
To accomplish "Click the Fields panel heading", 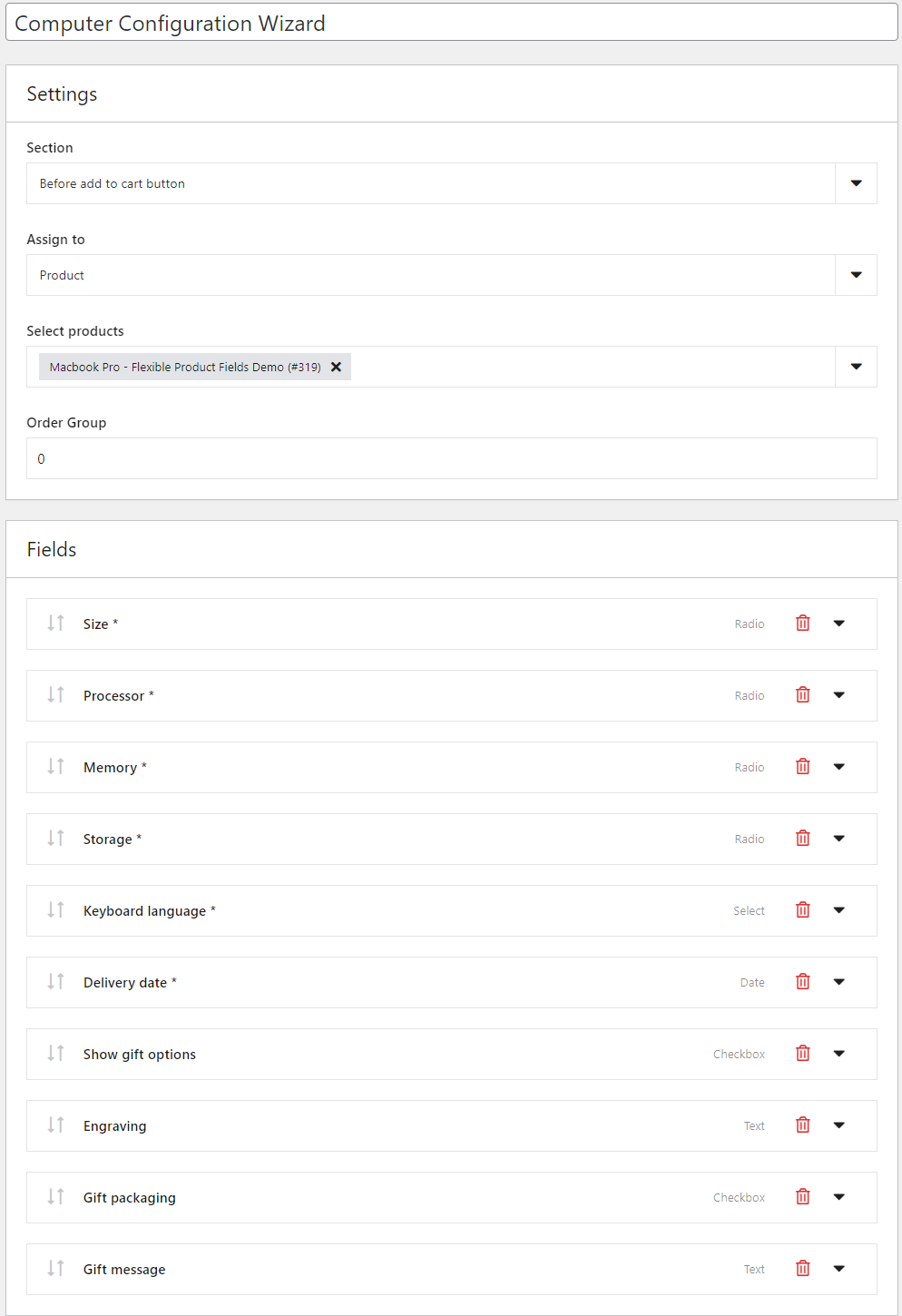I will coord(52,550).
